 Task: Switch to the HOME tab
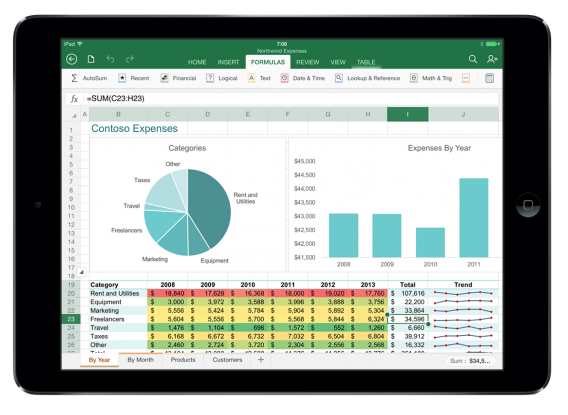pyautogui.click(x=197, y=62)
